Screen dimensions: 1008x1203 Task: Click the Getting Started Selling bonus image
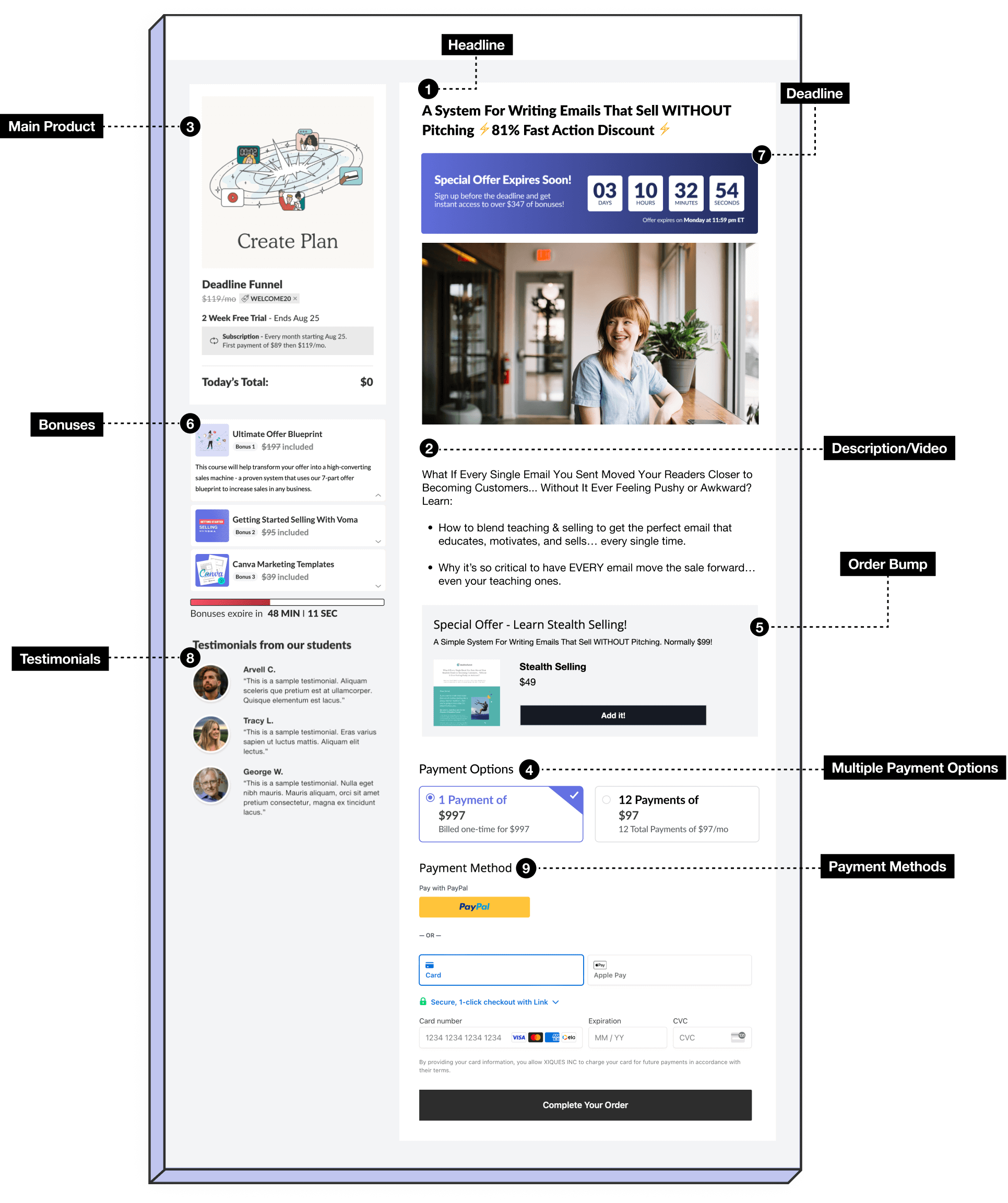click(x=212, y=525)
